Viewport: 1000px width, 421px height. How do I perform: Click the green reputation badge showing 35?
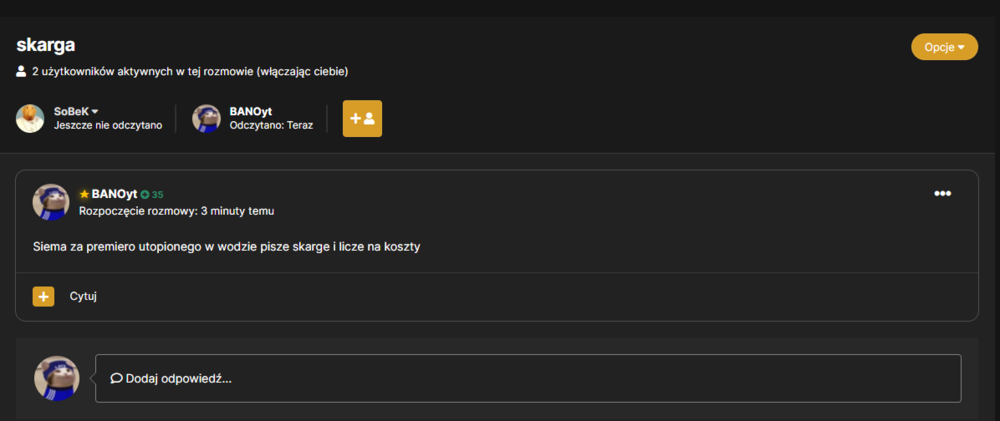(152, 195)
